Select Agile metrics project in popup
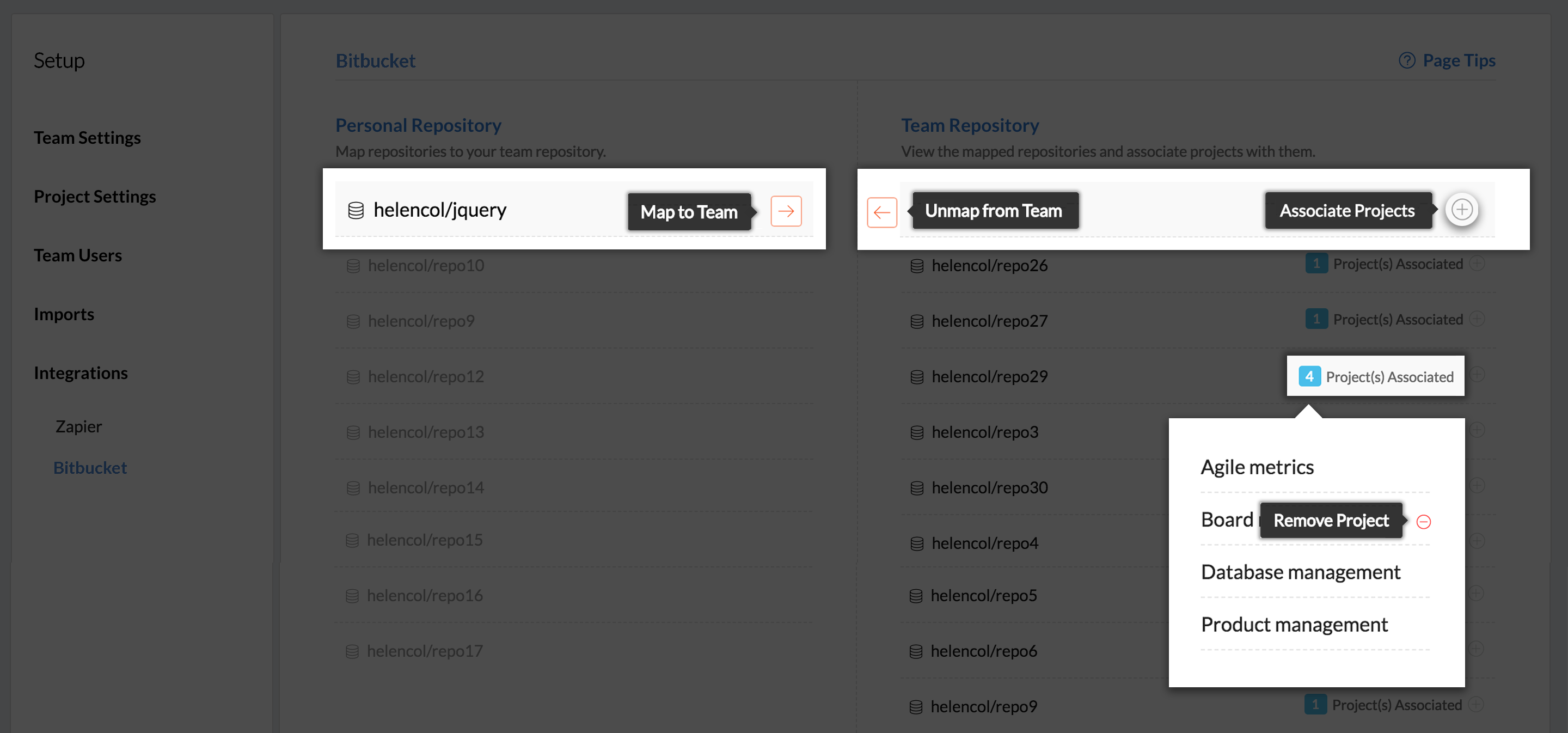Viewport: 1568px width, 733px height. (1257, 467)
